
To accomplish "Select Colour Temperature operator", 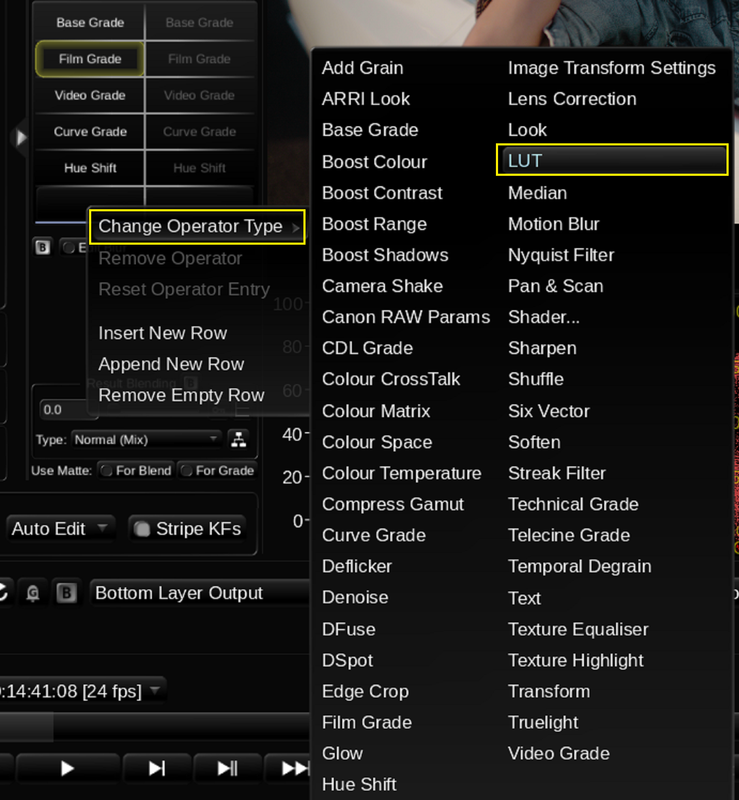I will [x=402, y=473].
